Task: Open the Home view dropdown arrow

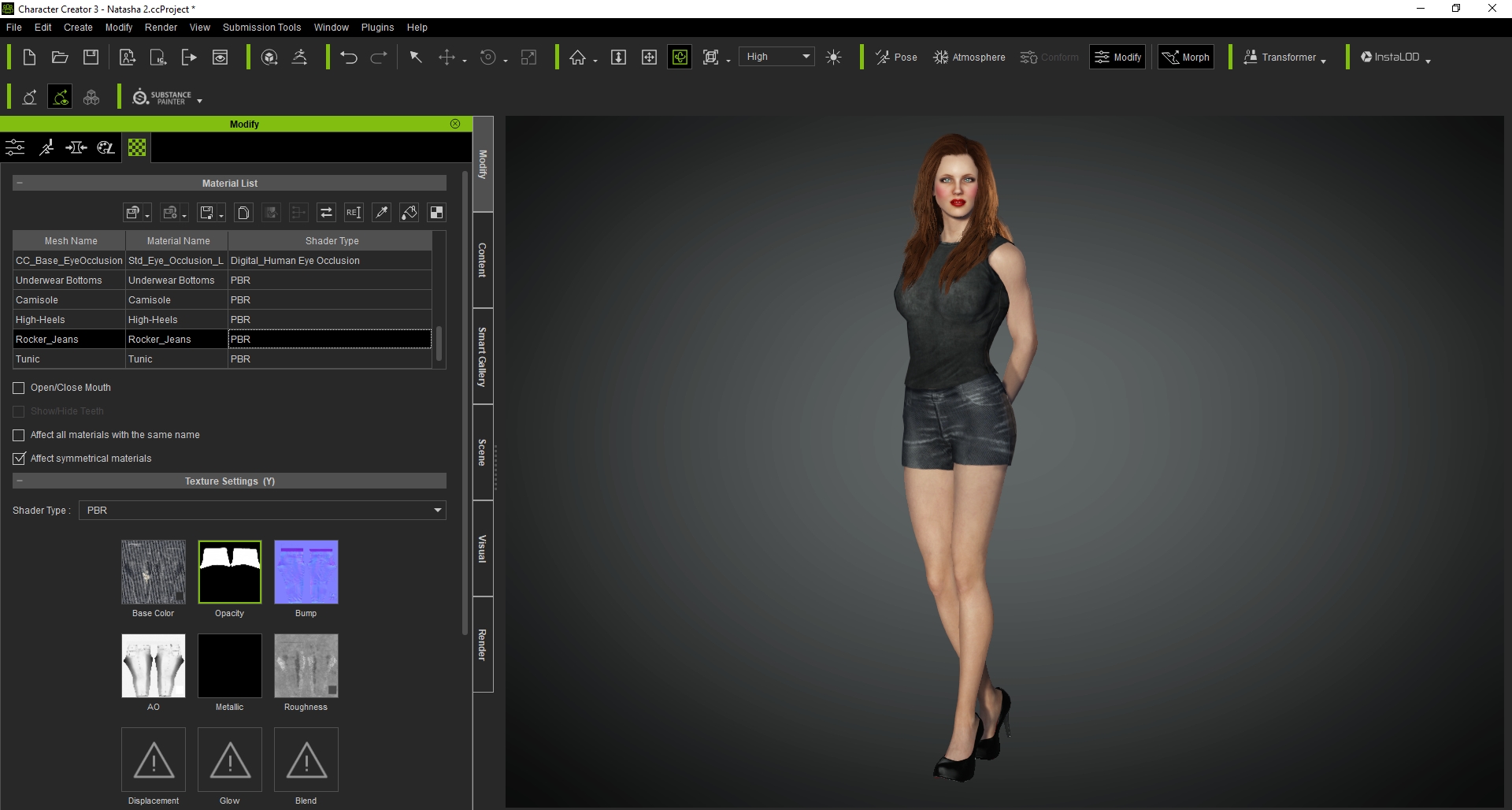Action: click(x=595, y=61)
